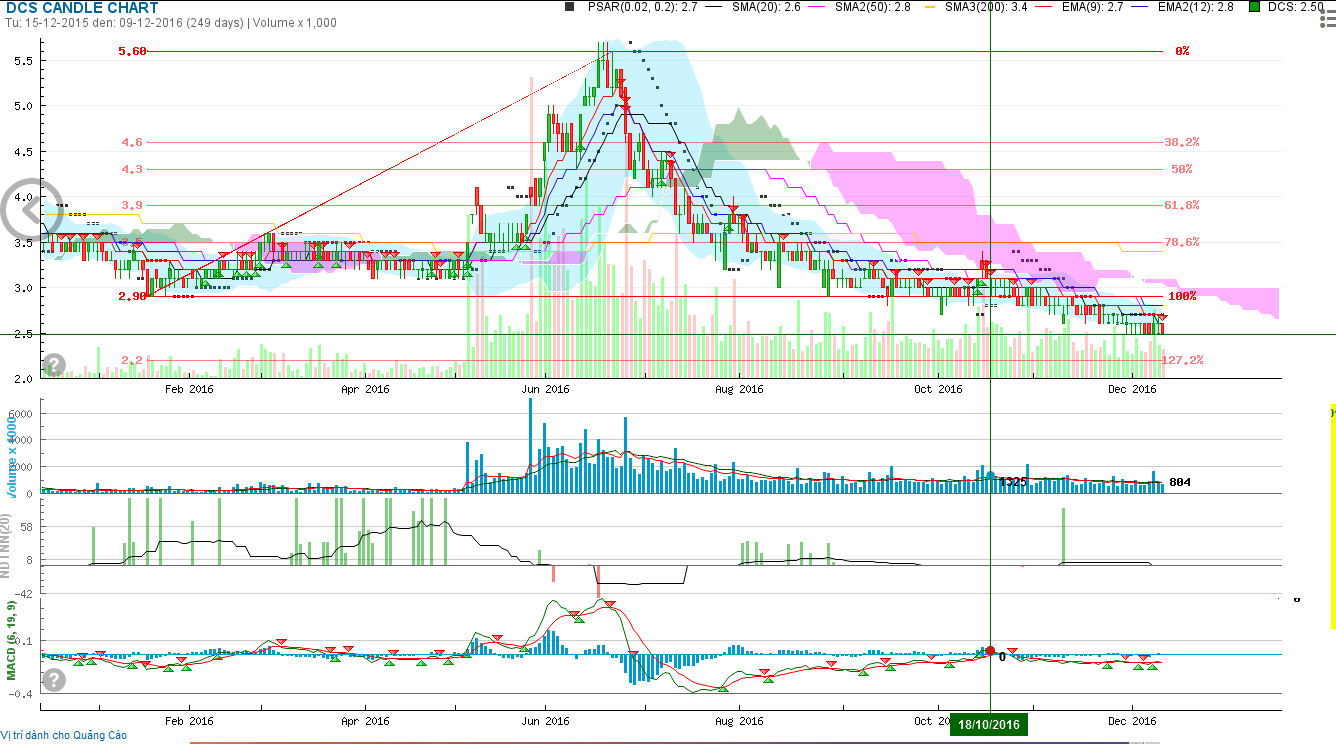Click the 2.90 Fibonacci price label
Screen dimensions: 1336x744
[x=133, y=297]
